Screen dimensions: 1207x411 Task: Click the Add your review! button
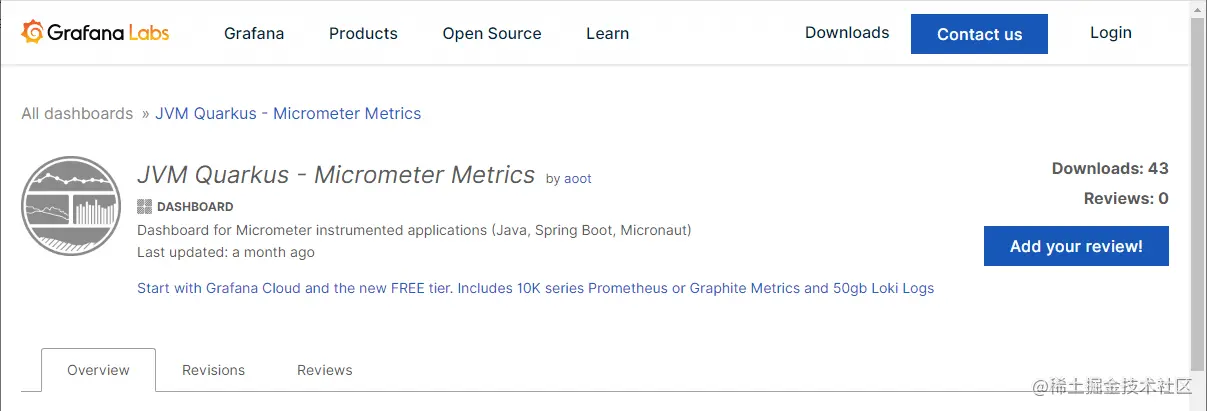1076,246
